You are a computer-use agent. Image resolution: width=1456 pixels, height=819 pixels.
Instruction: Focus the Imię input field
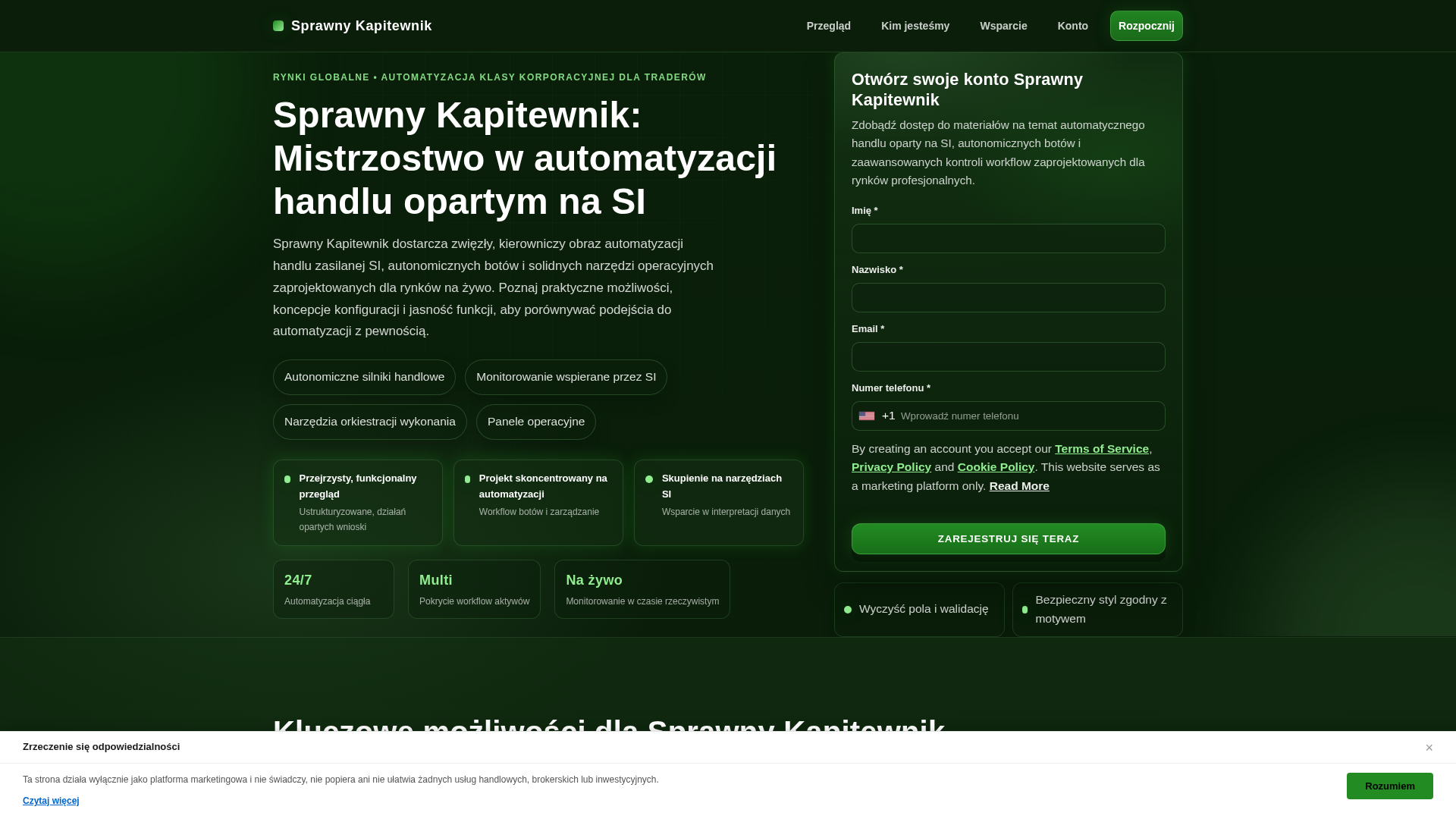1008,238
